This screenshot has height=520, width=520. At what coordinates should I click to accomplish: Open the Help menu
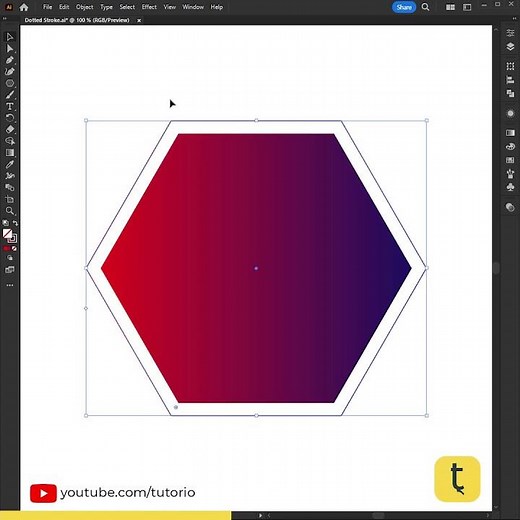(217, 7)
